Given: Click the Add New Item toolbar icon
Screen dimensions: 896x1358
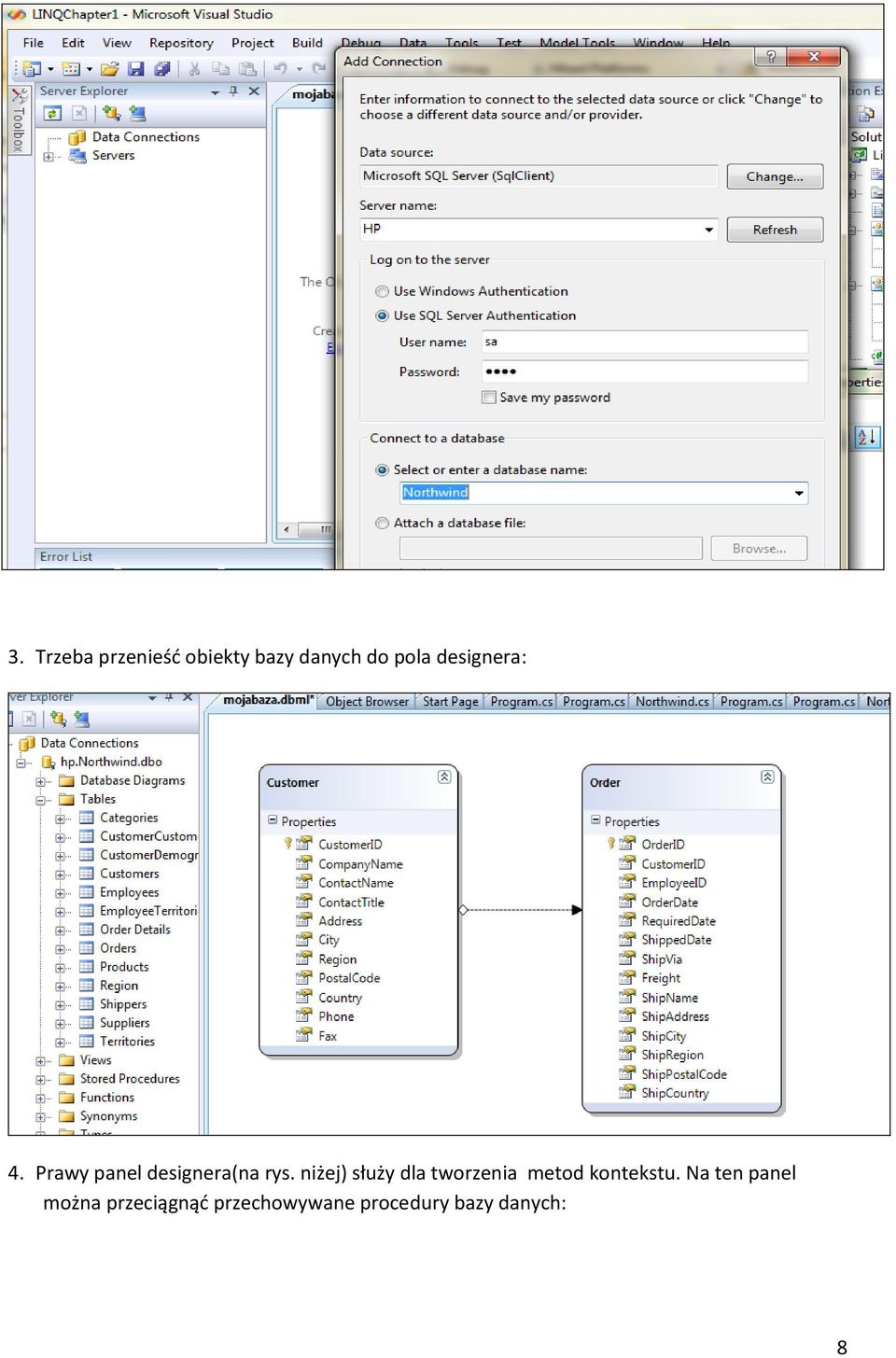Looking at the screenshot, I should tap(71, 69).
